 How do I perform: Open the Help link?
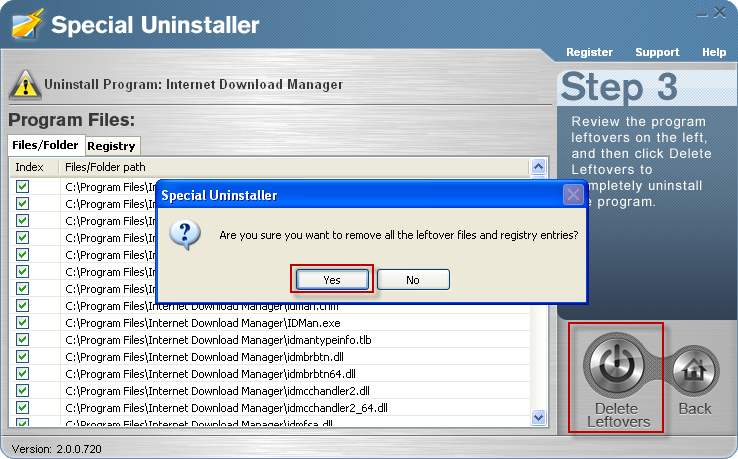tap(714, 52)
